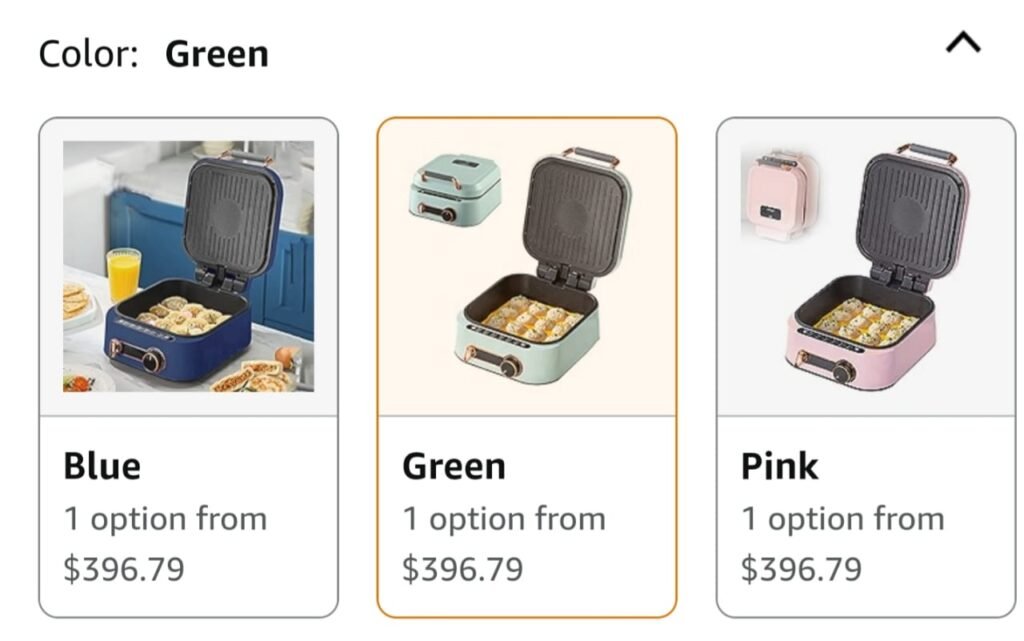Collapse the Color options section chevron
The width and height of the screenshot is (1024, 641).
[x=963, y=43]
